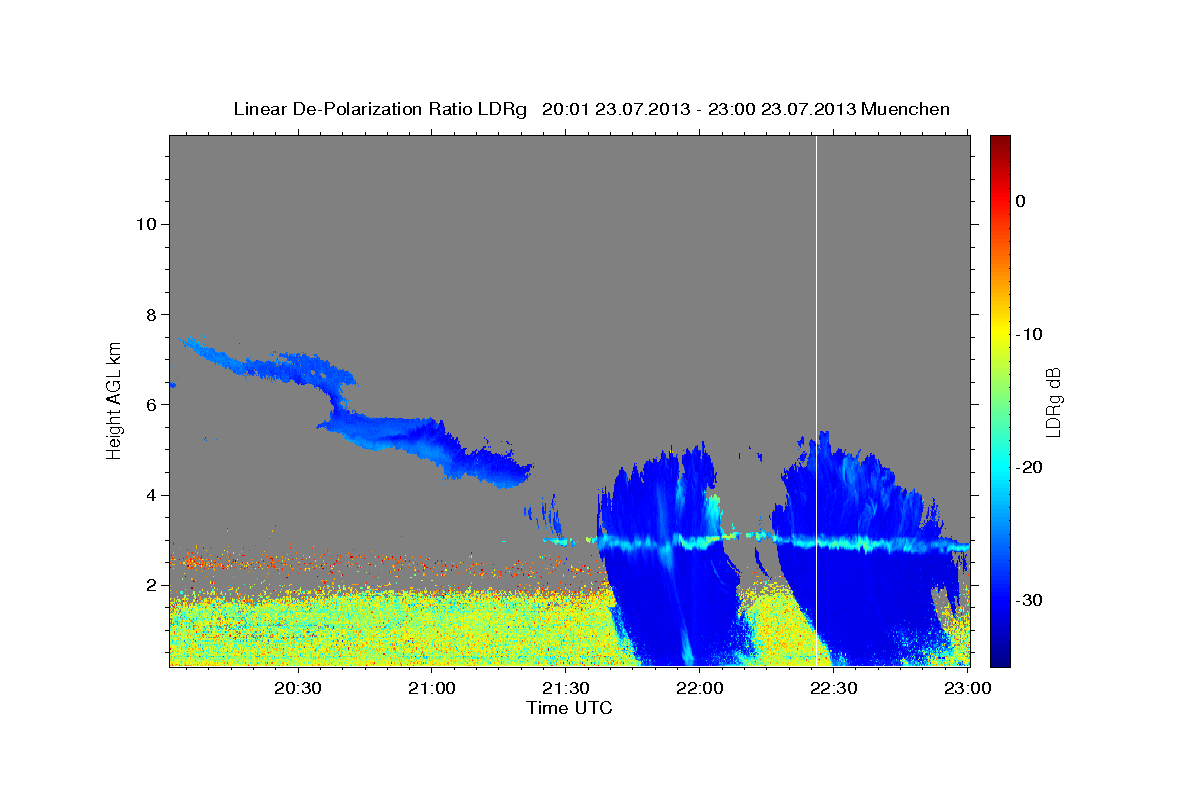Select the "21:30" time axis label

coord(565,688)
